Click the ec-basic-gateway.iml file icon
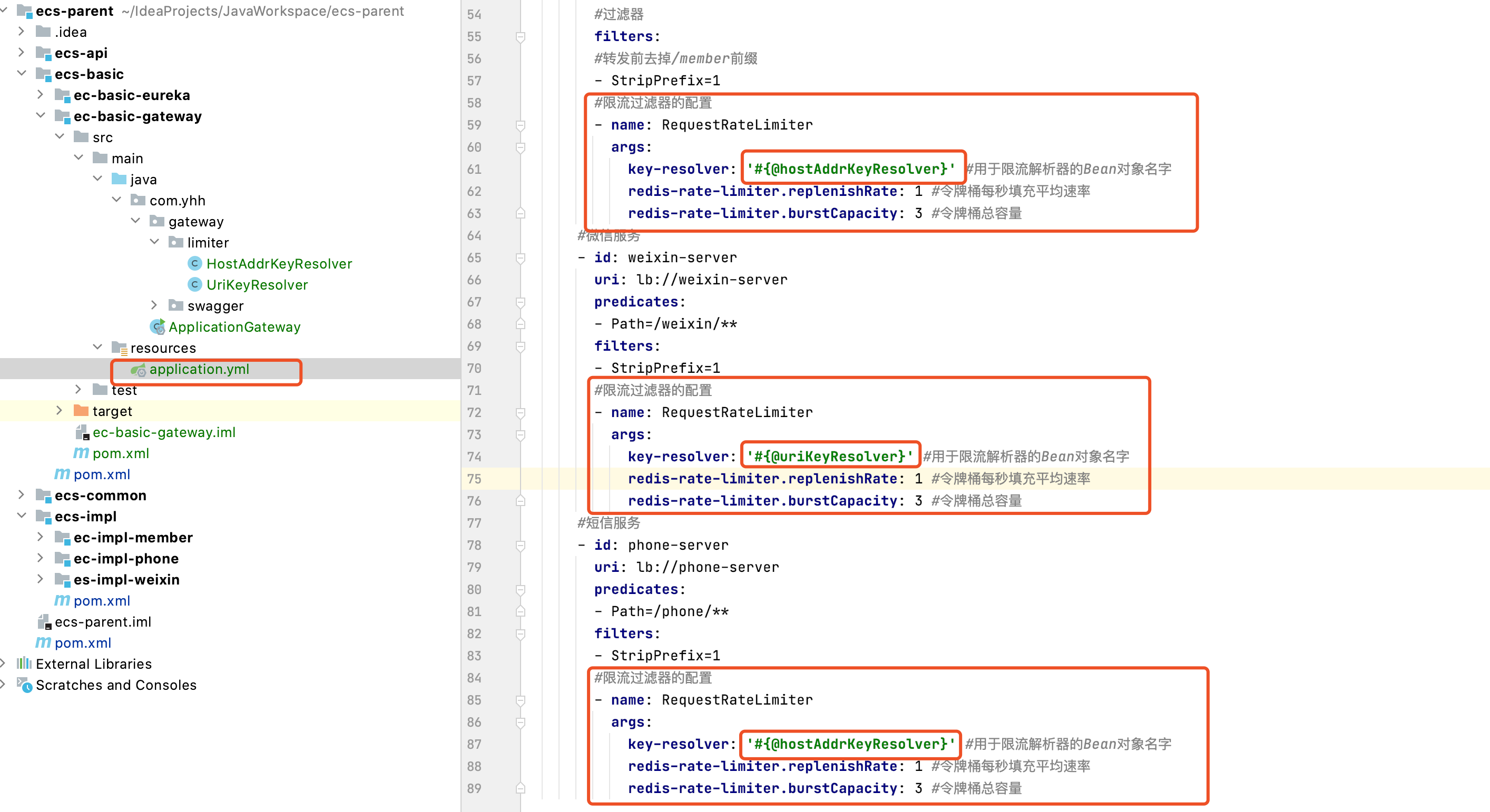This screenshot has width=1490, height=812. 82,432
